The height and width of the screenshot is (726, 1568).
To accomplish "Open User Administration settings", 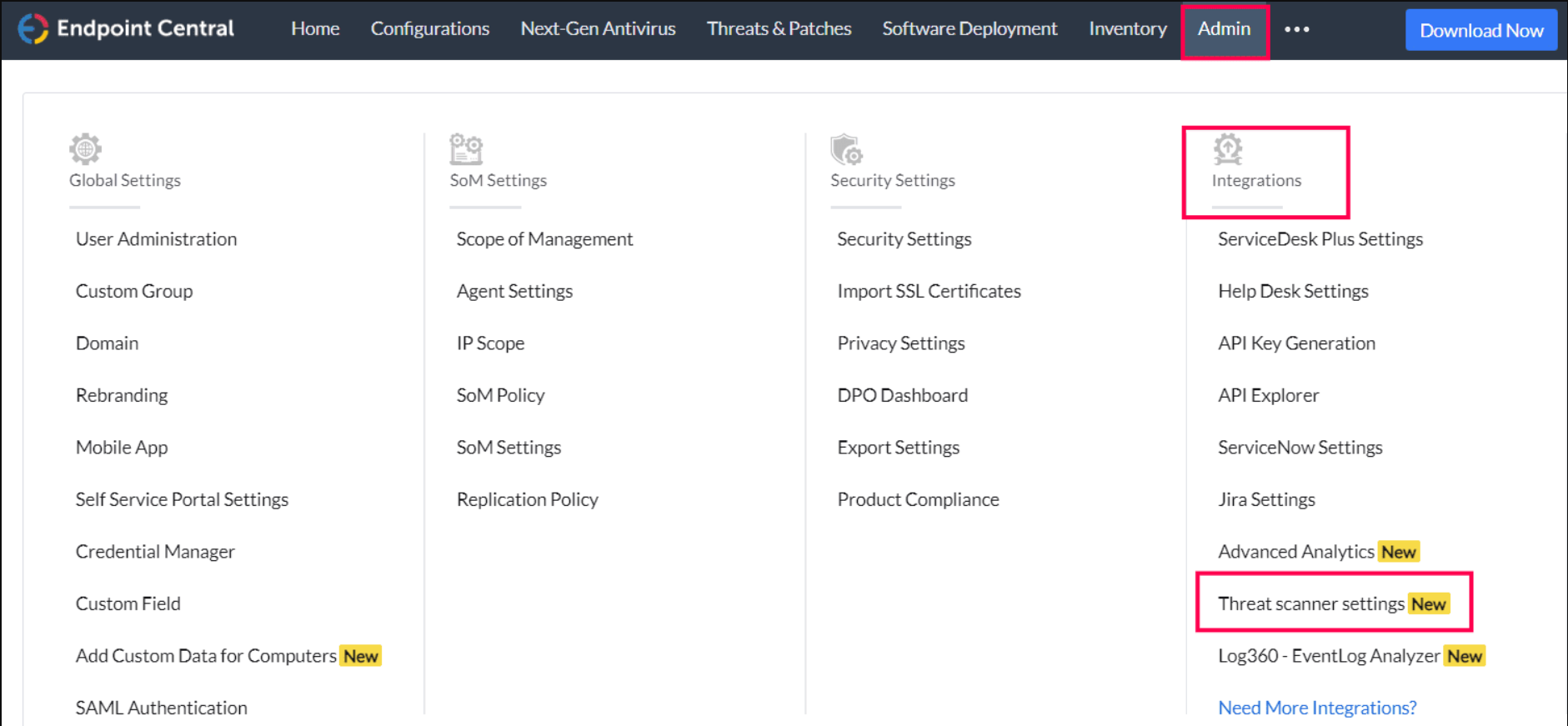I will 156,239.
